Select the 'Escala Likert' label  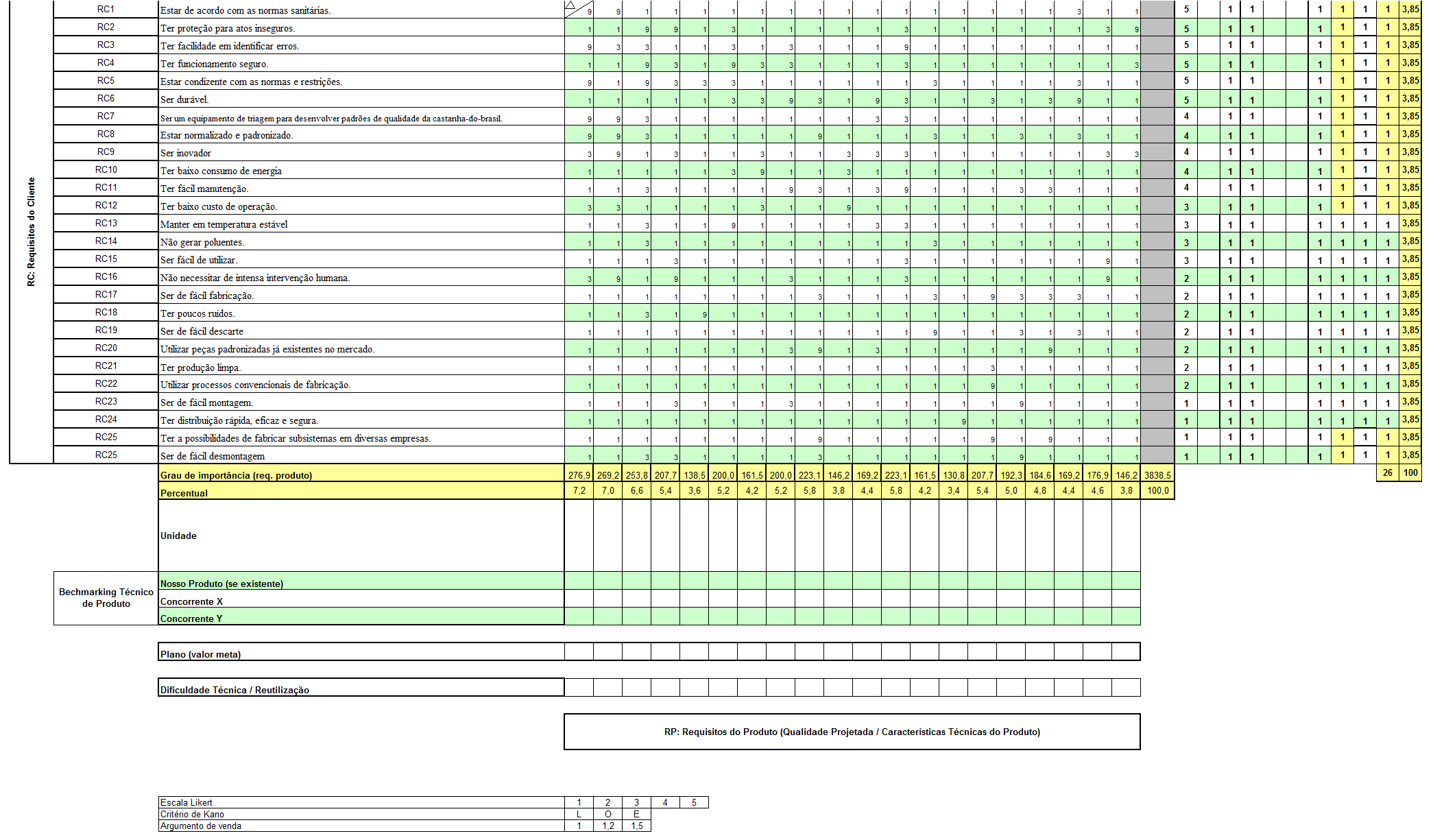[361, 802]
